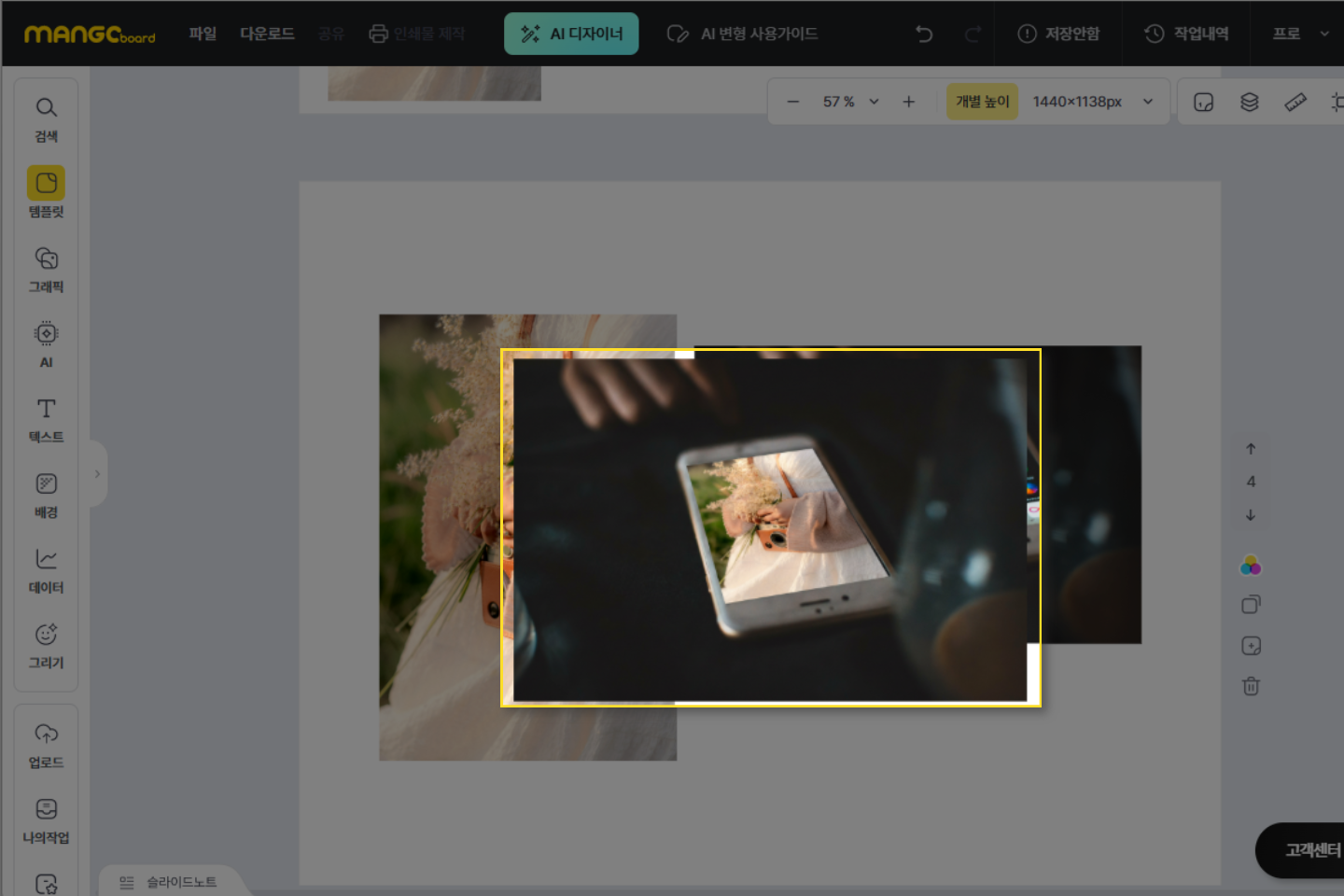Select the 그리기 drawing tool

46,645
